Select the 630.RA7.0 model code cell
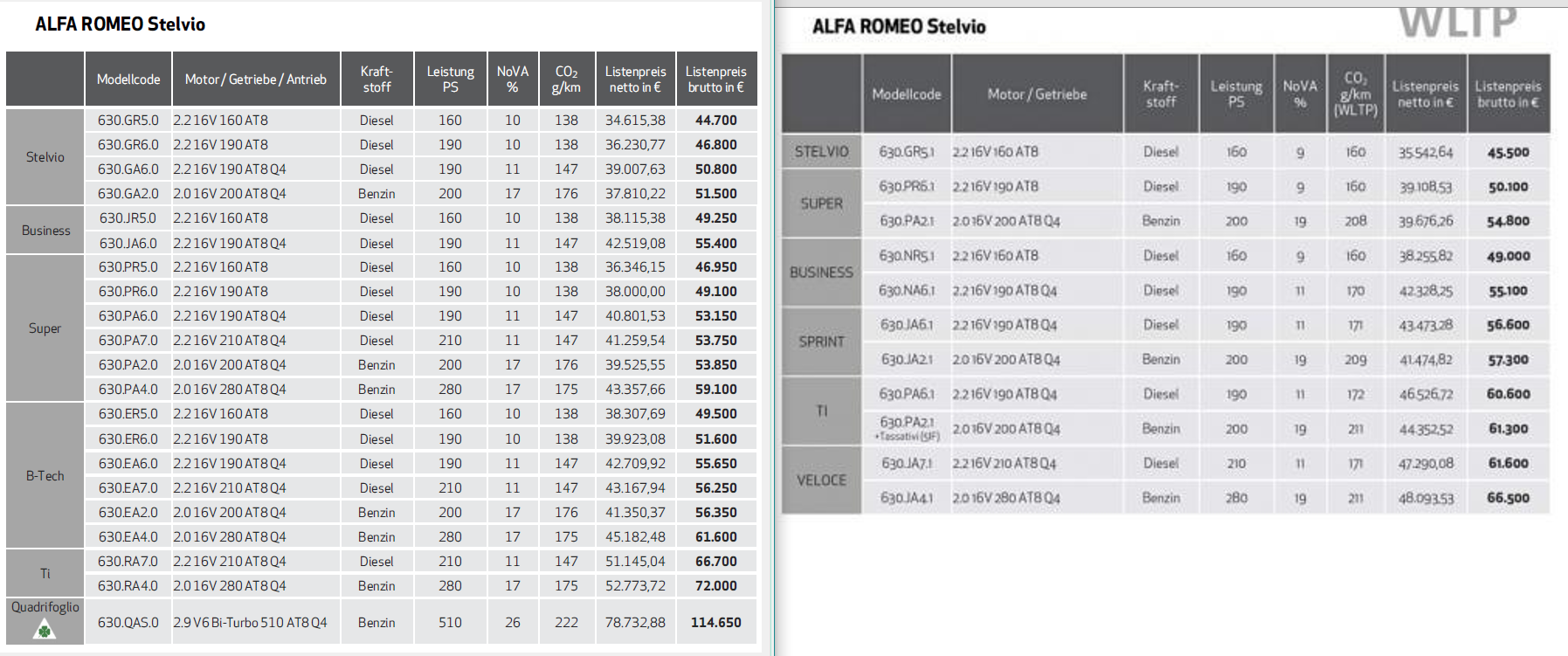 pyautogui.click(x=128, y=561)
